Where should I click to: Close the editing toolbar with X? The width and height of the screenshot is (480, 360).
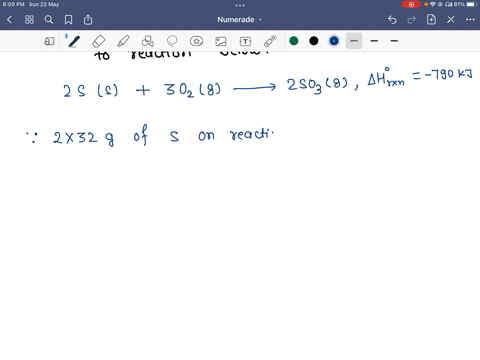pyautogui.click(x=451, y=20)
